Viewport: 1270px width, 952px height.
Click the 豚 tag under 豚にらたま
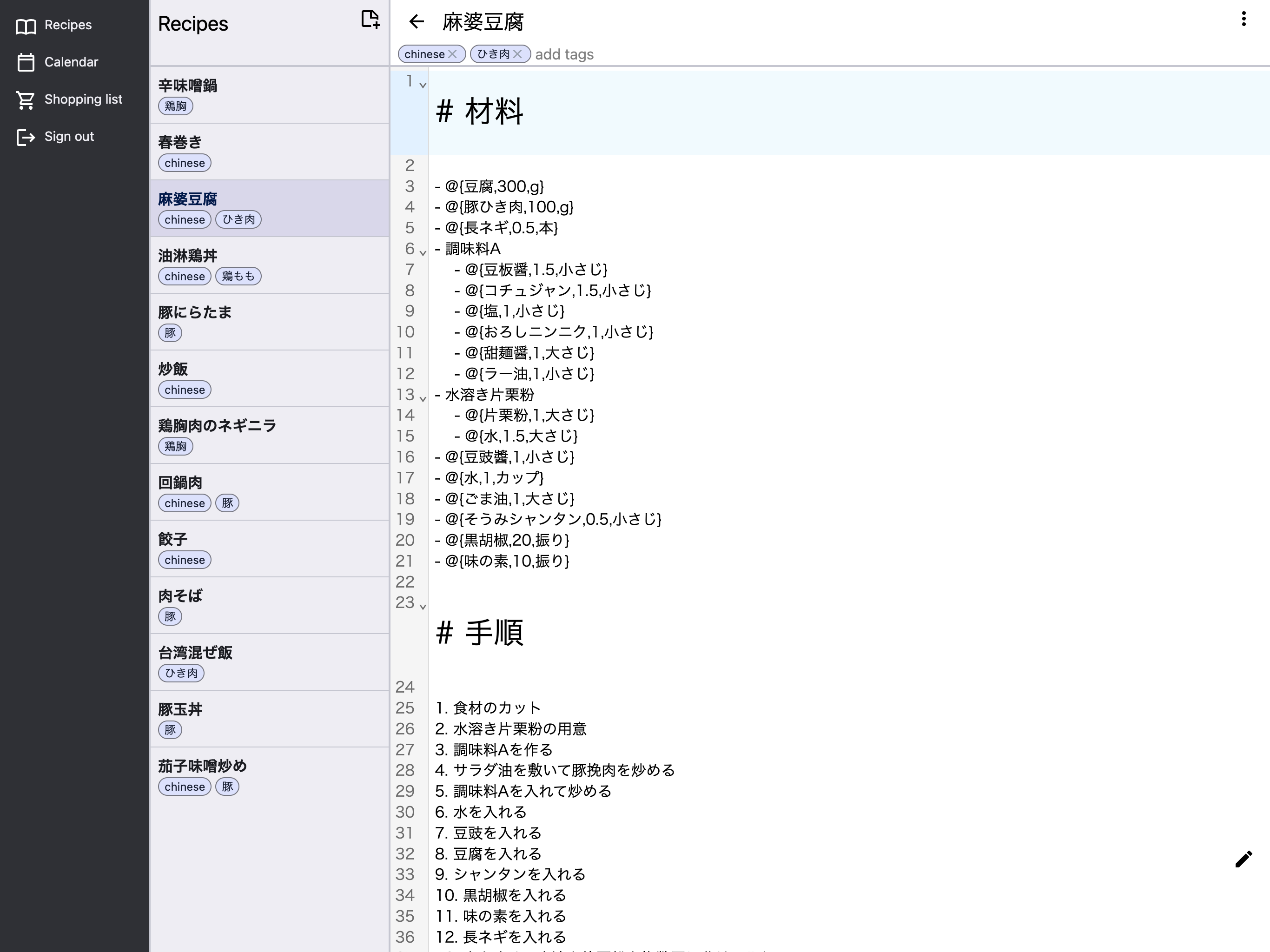pos(170,332)
